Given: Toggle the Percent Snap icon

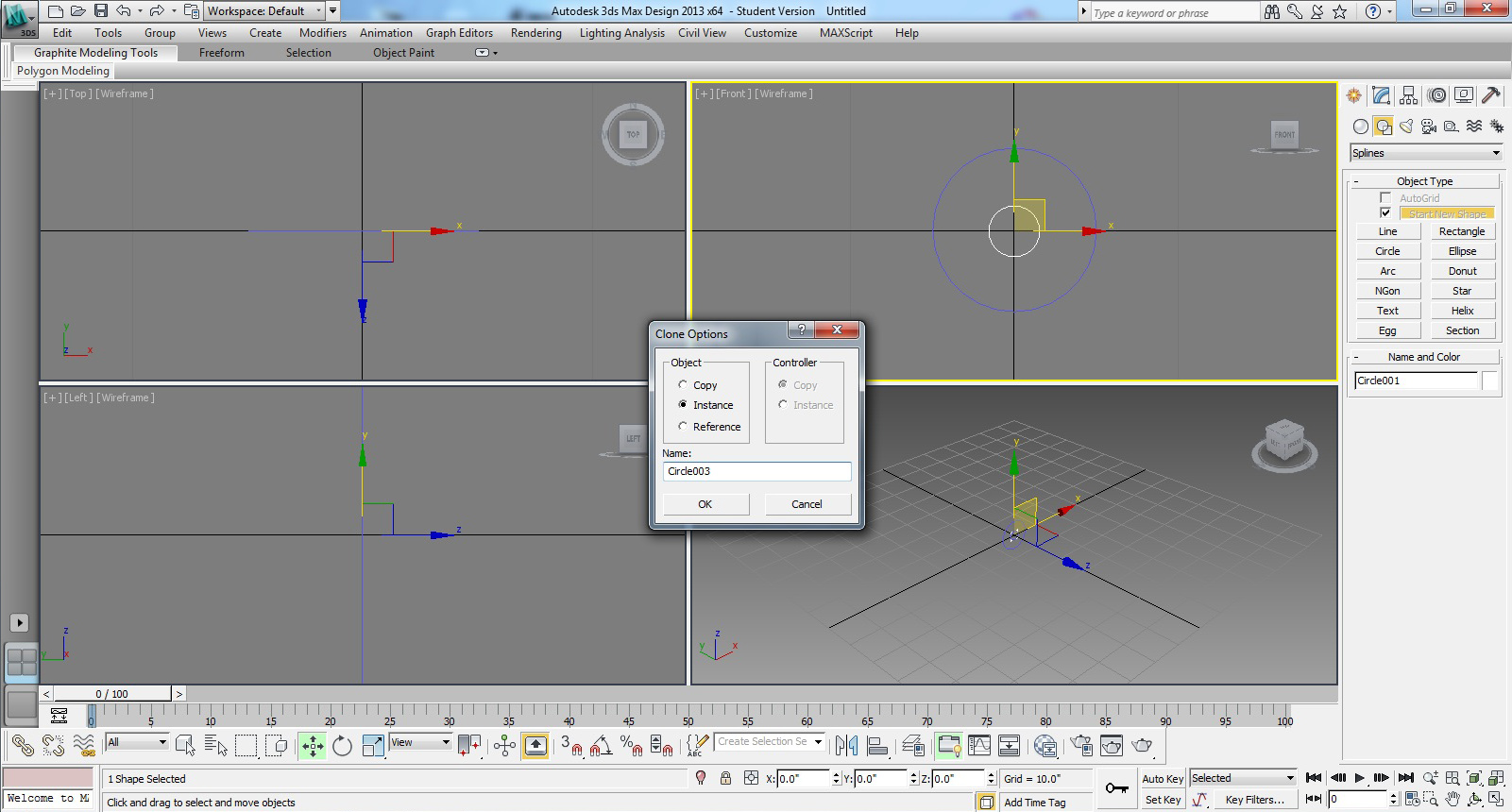Looking at the screenshot, I should click(x=631, y=746).
